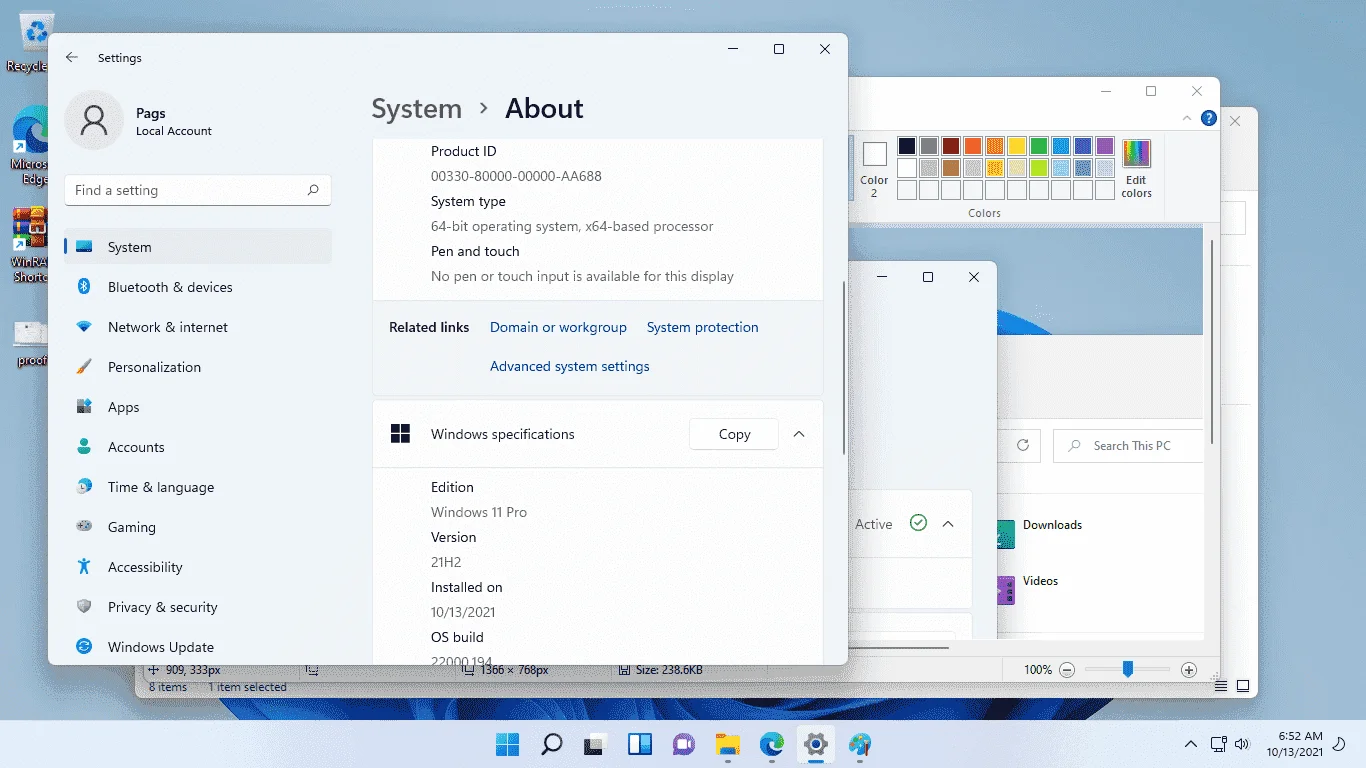Image resolution: width=1366 pixels, height=768 pixels.
Task: Open the Domain or workgroup link
Action: pyautogui.click(x=558, y=327)
